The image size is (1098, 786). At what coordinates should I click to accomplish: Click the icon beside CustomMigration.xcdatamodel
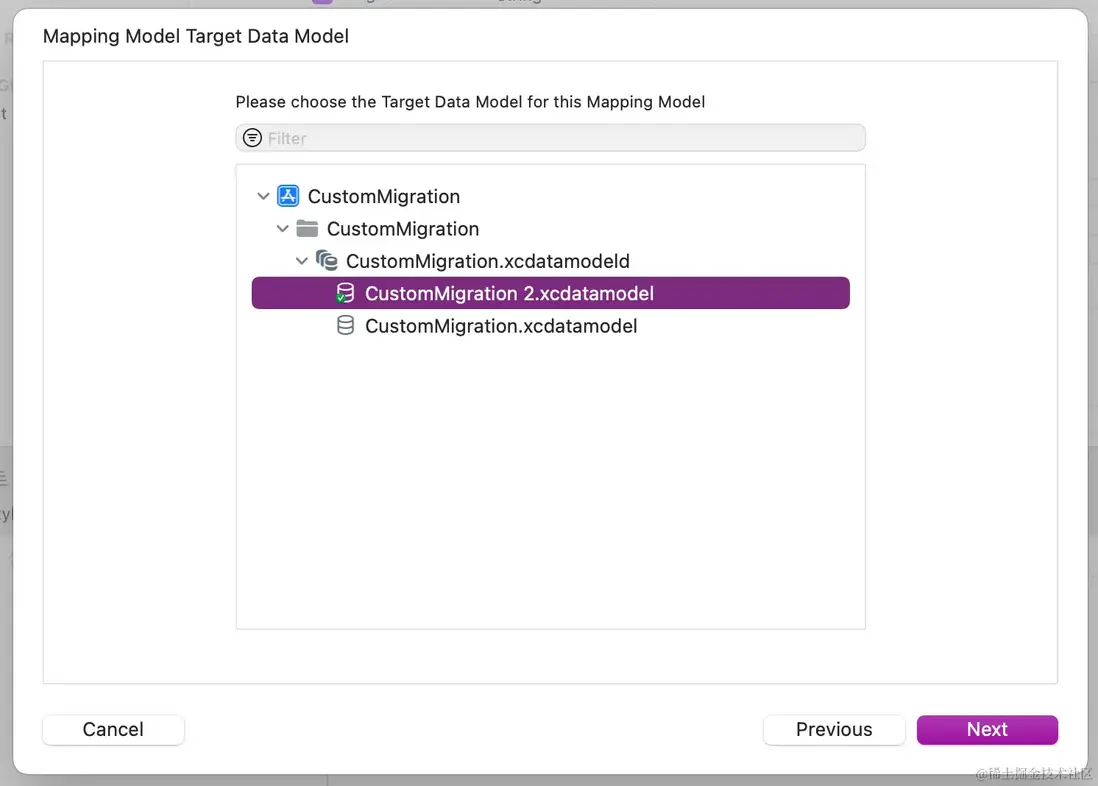tap(345, 326)
